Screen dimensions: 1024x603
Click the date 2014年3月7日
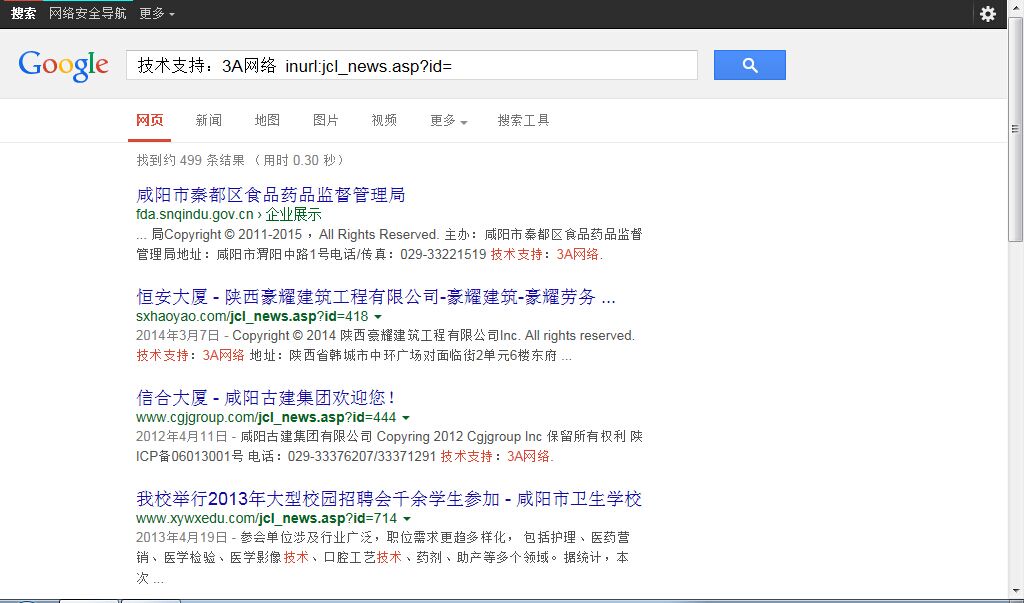point(178,336)
